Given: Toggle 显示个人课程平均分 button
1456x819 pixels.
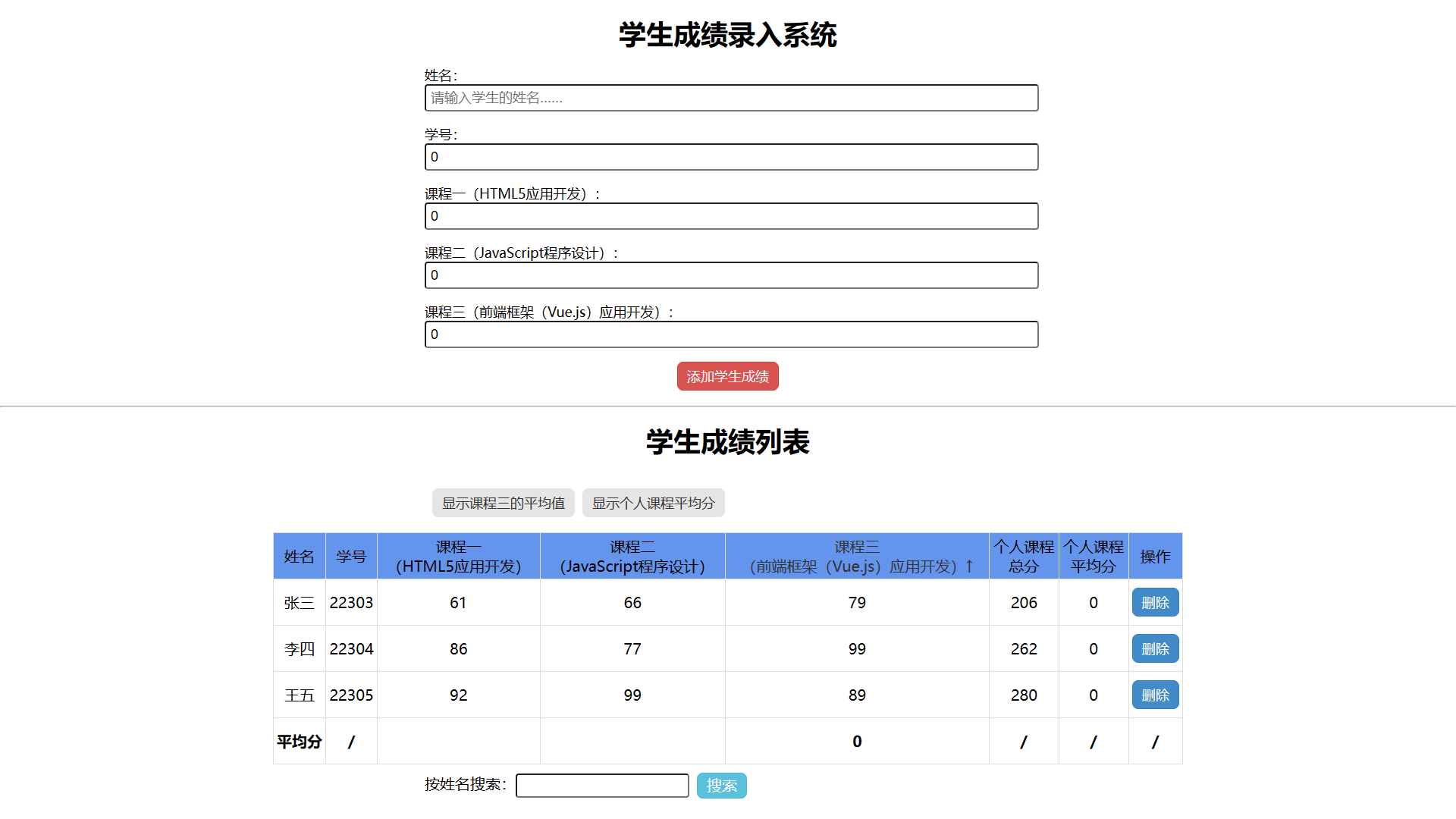Looking at the screenshot, I should tap(653, 503).
